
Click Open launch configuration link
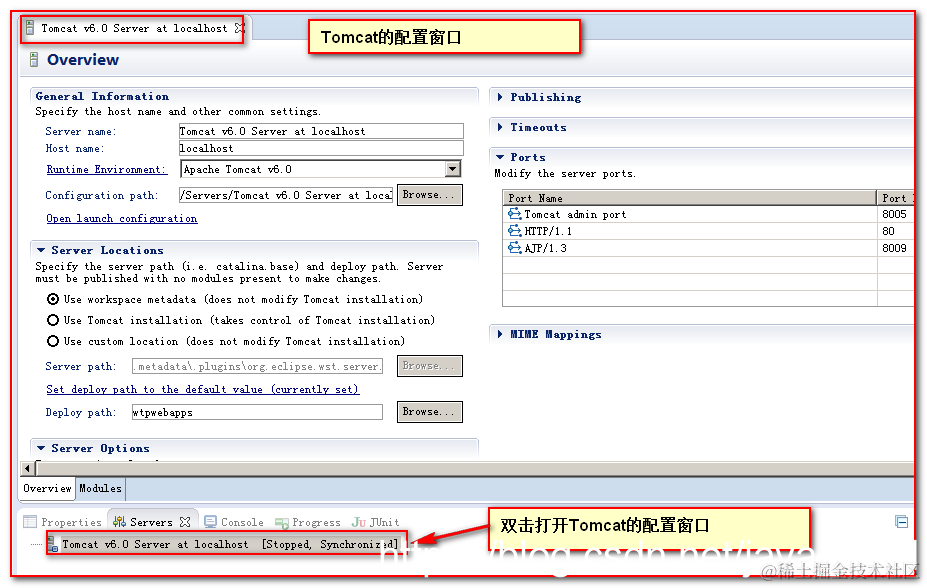pos(122,218)
